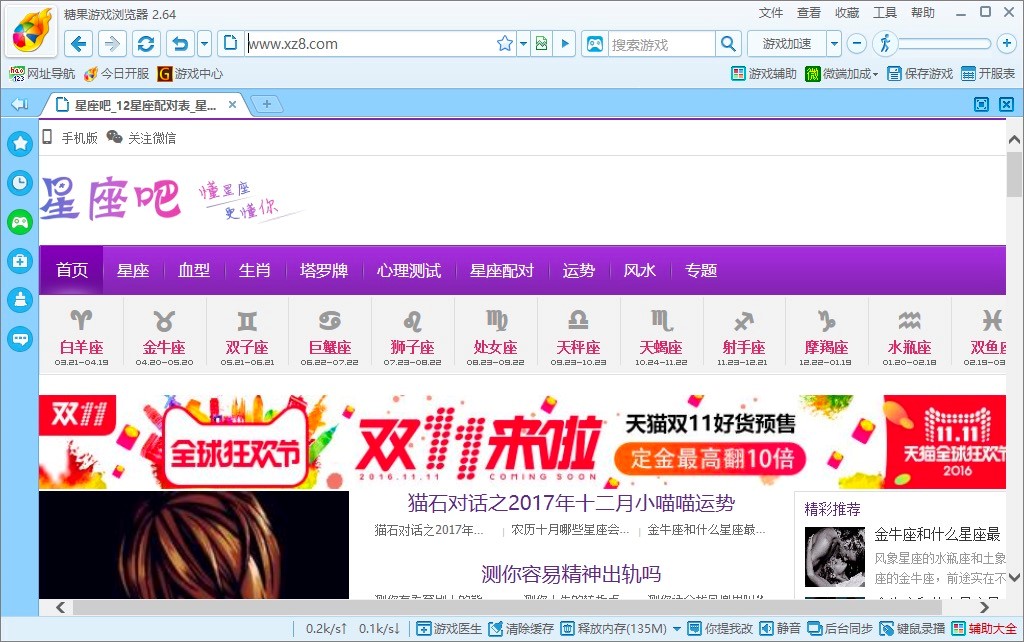The width and height of the screenshot is (1024, 642).
Task: Open 白羊座 zodiac sign
Action: [x=82, y=337]
